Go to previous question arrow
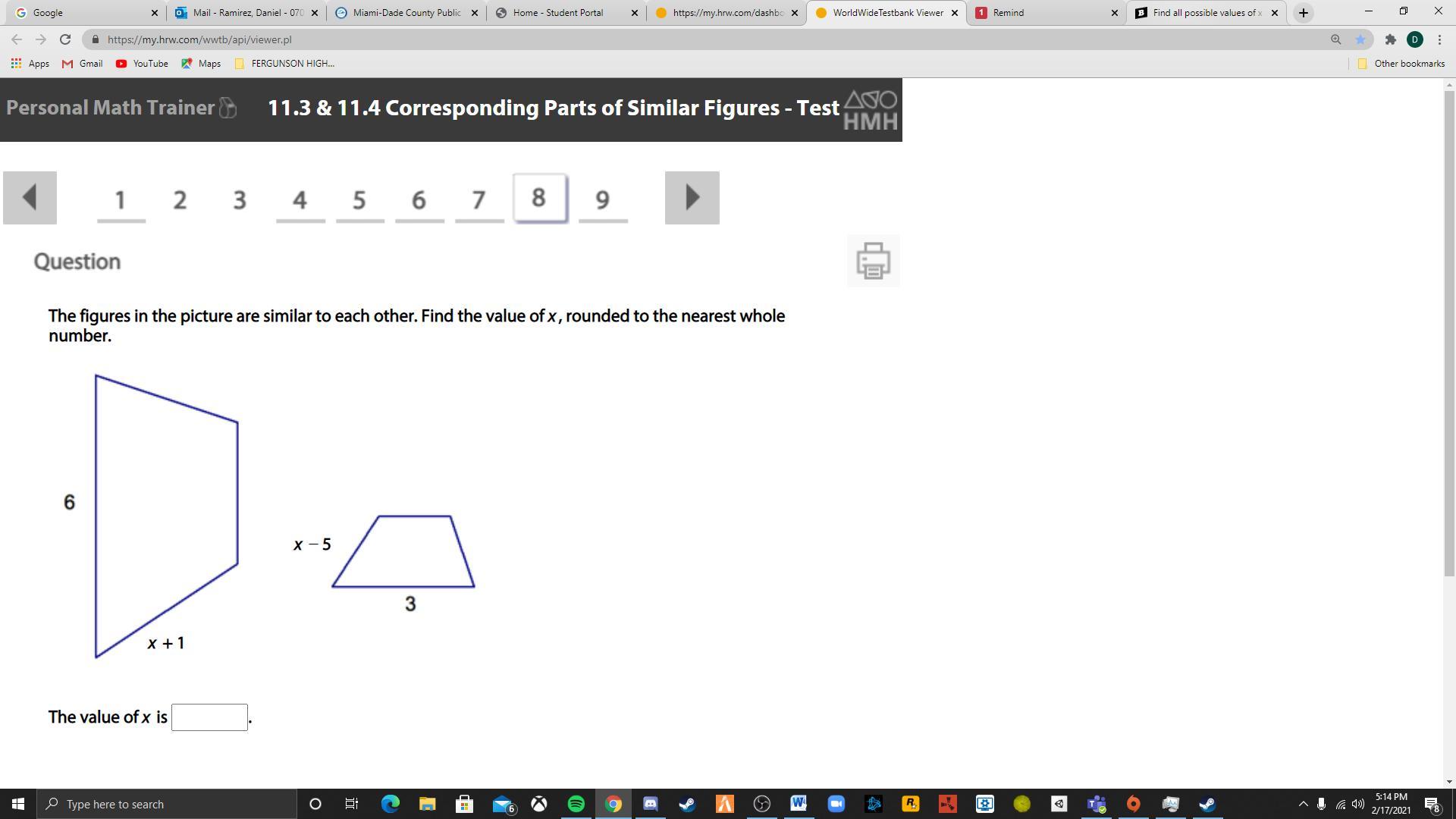 click(x=30, y=198)
